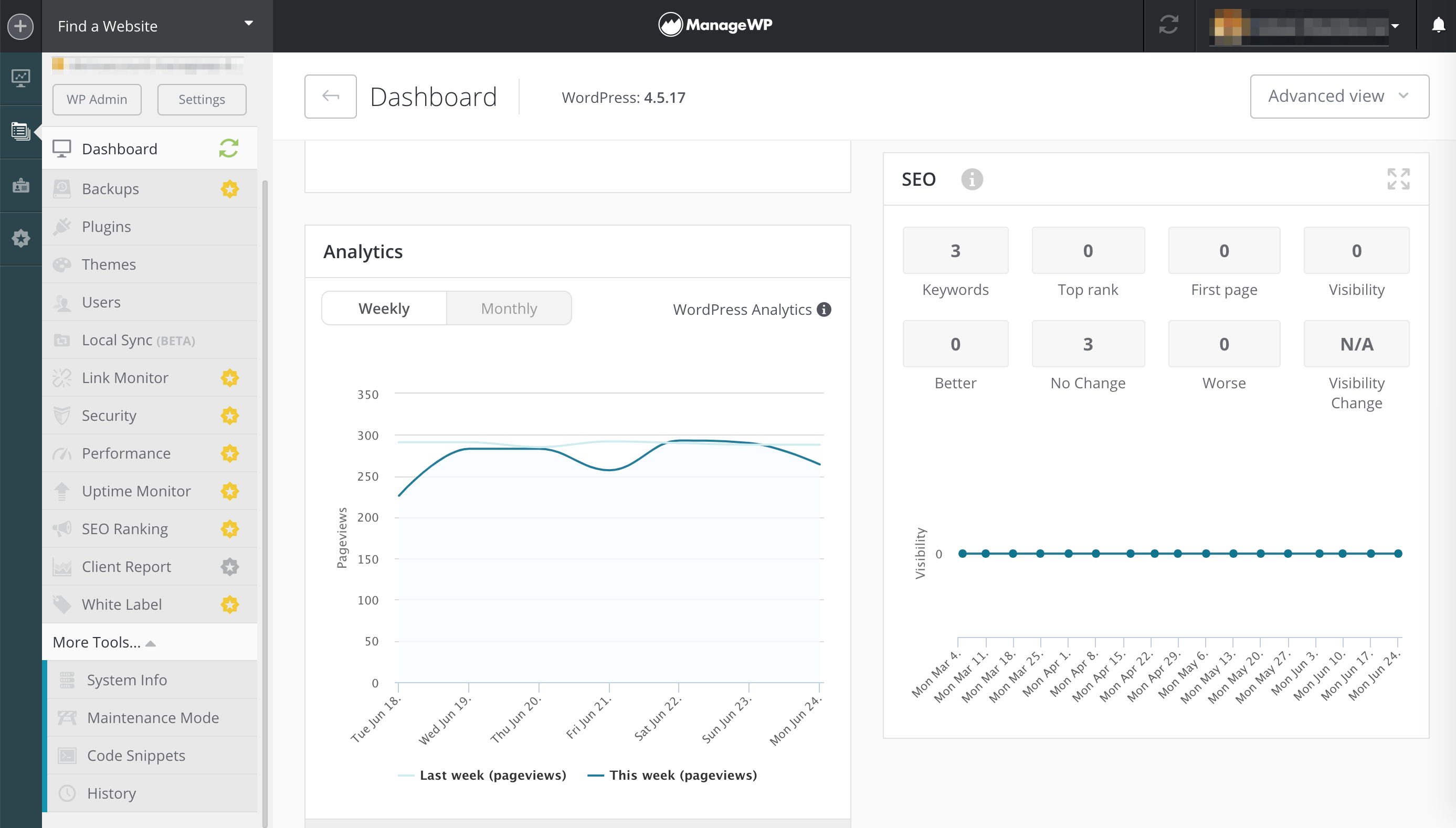
Task: Click the Client Report gray star badge
Action: click(230, 566)
